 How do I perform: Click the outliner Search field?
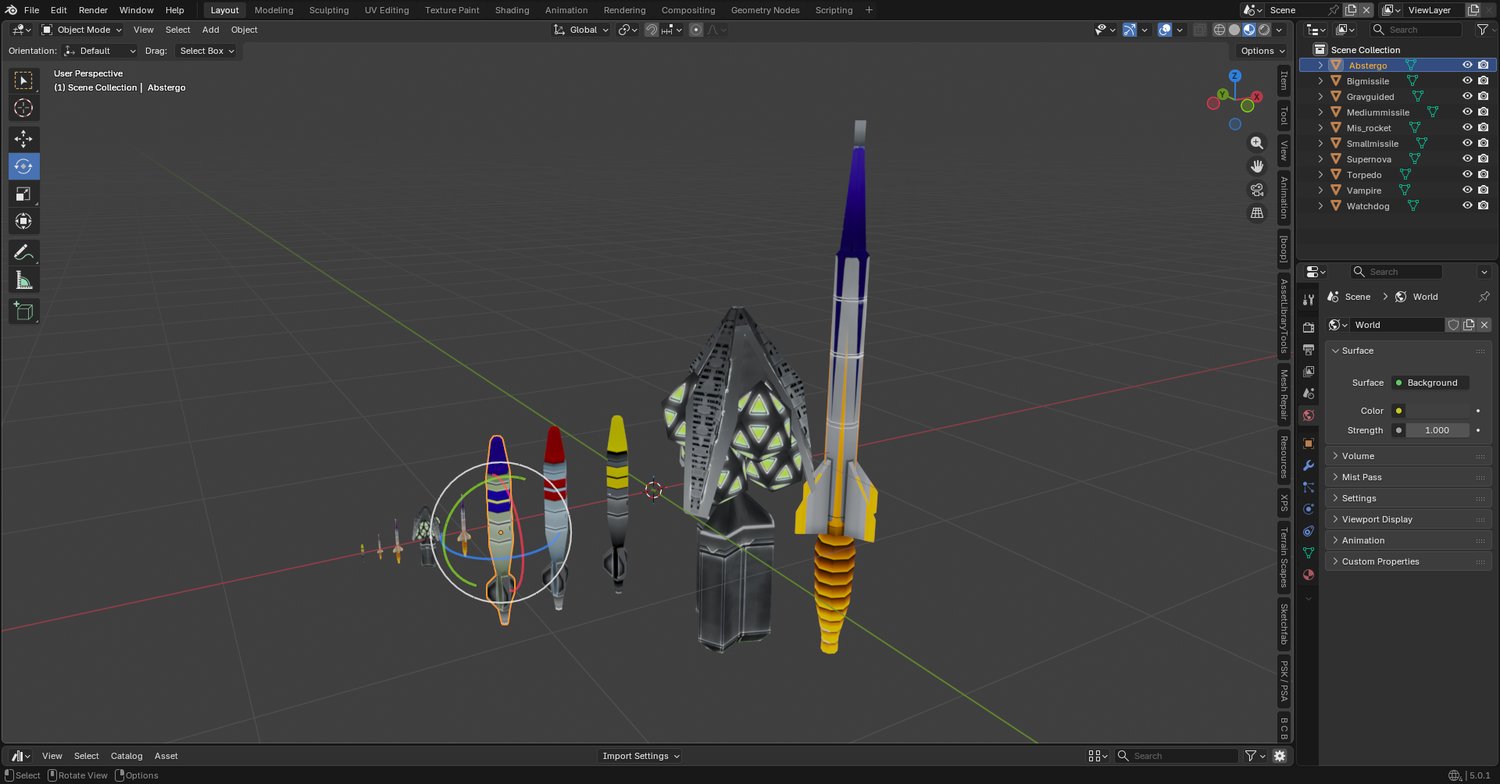[x=1415, y=30]
